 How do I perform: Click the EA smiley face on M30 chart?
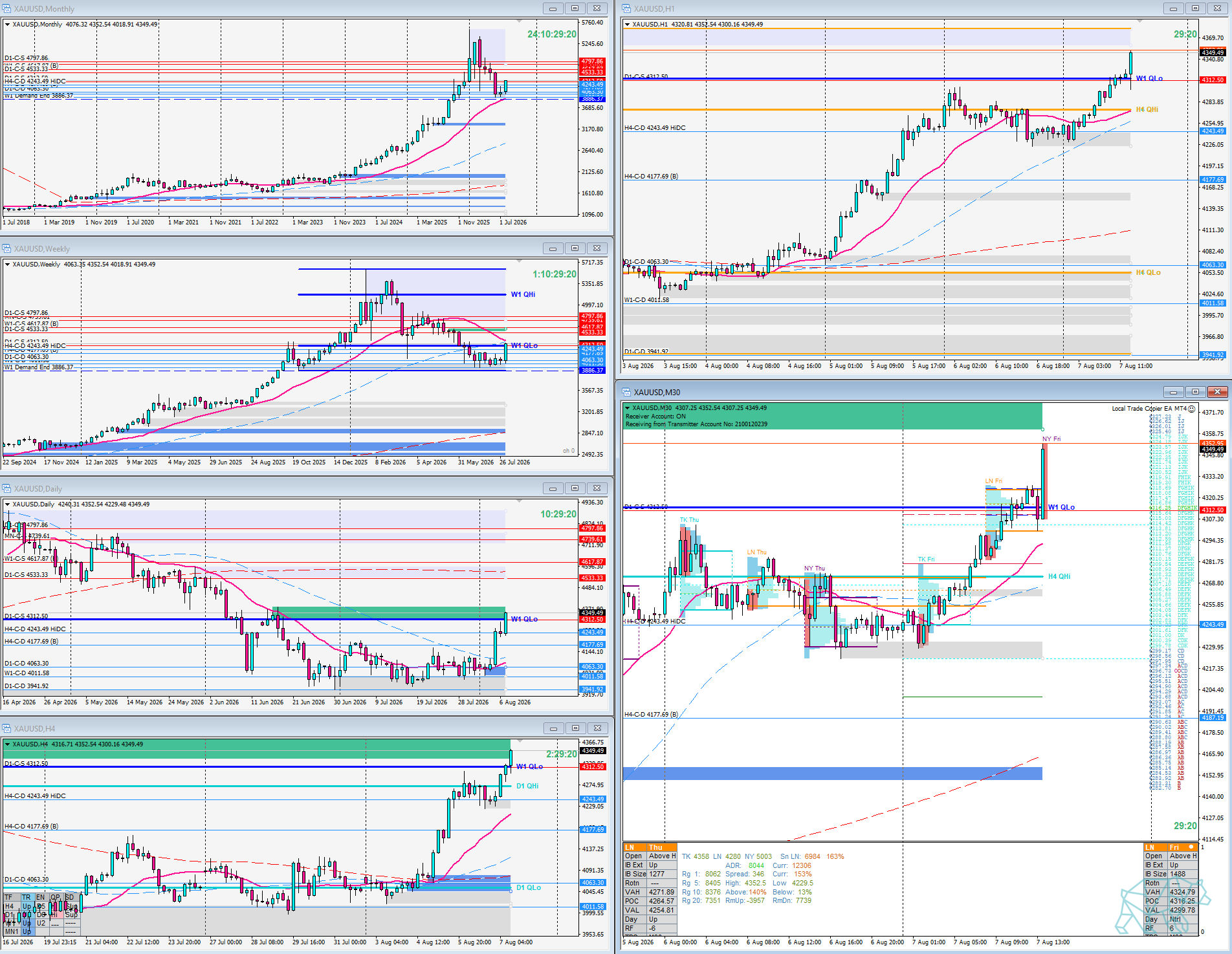[x=1191, y=409]
